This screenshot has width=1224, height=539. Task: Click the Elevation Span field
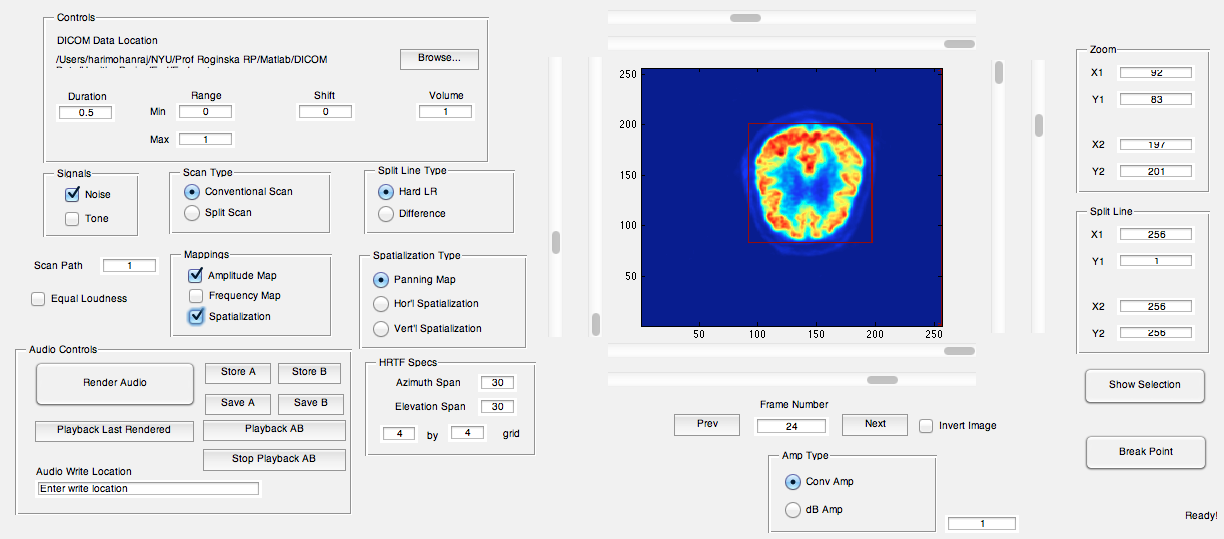pos(497,407)
